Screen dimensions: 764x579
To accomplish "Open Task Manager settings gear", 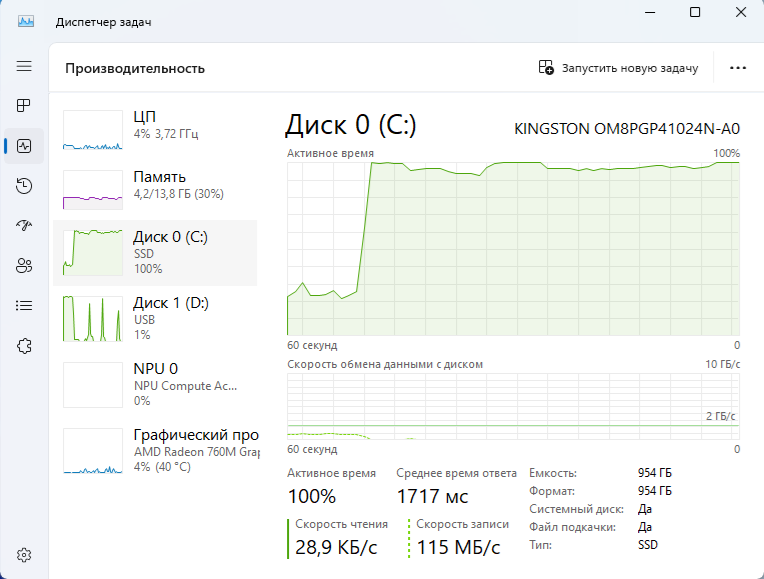I will [24, 555].
